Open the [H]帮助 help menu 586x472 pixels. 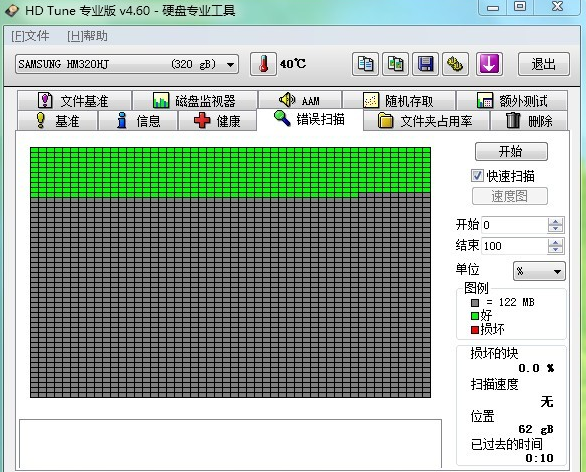pos(87,36)
